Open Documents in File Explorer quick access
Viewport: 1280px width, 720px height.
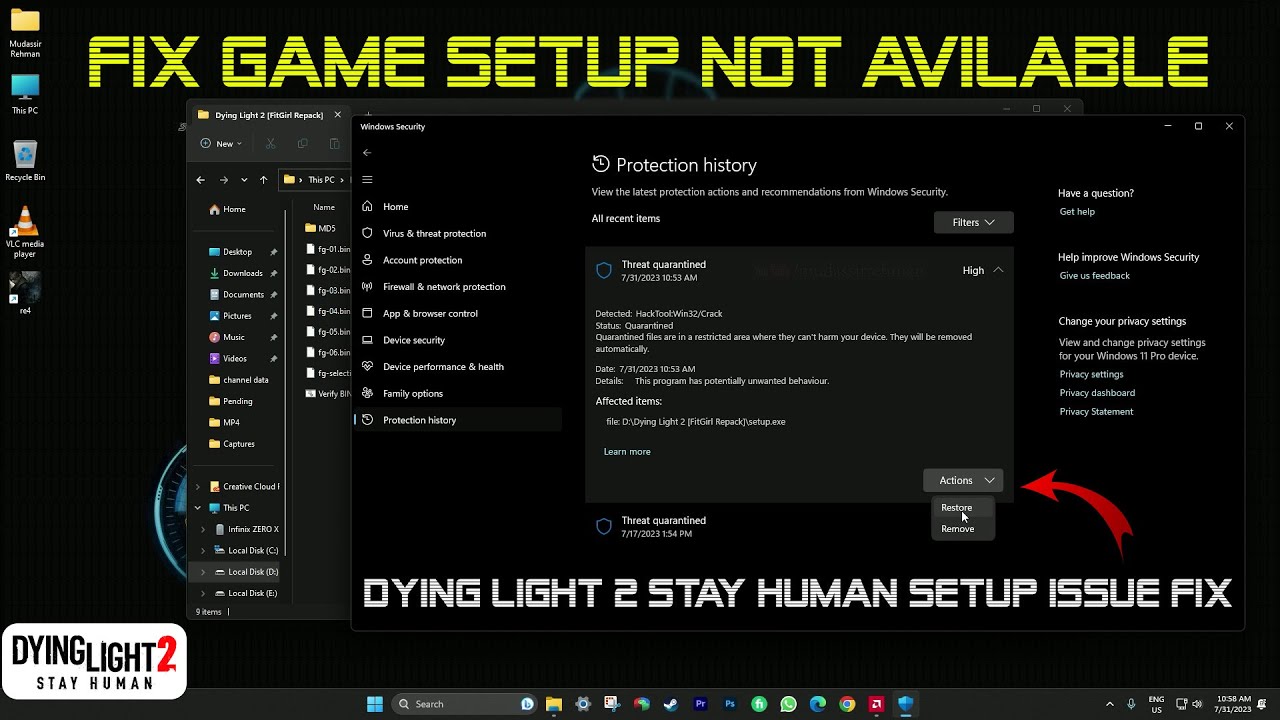pyautogui.click(x=243, y=295)
